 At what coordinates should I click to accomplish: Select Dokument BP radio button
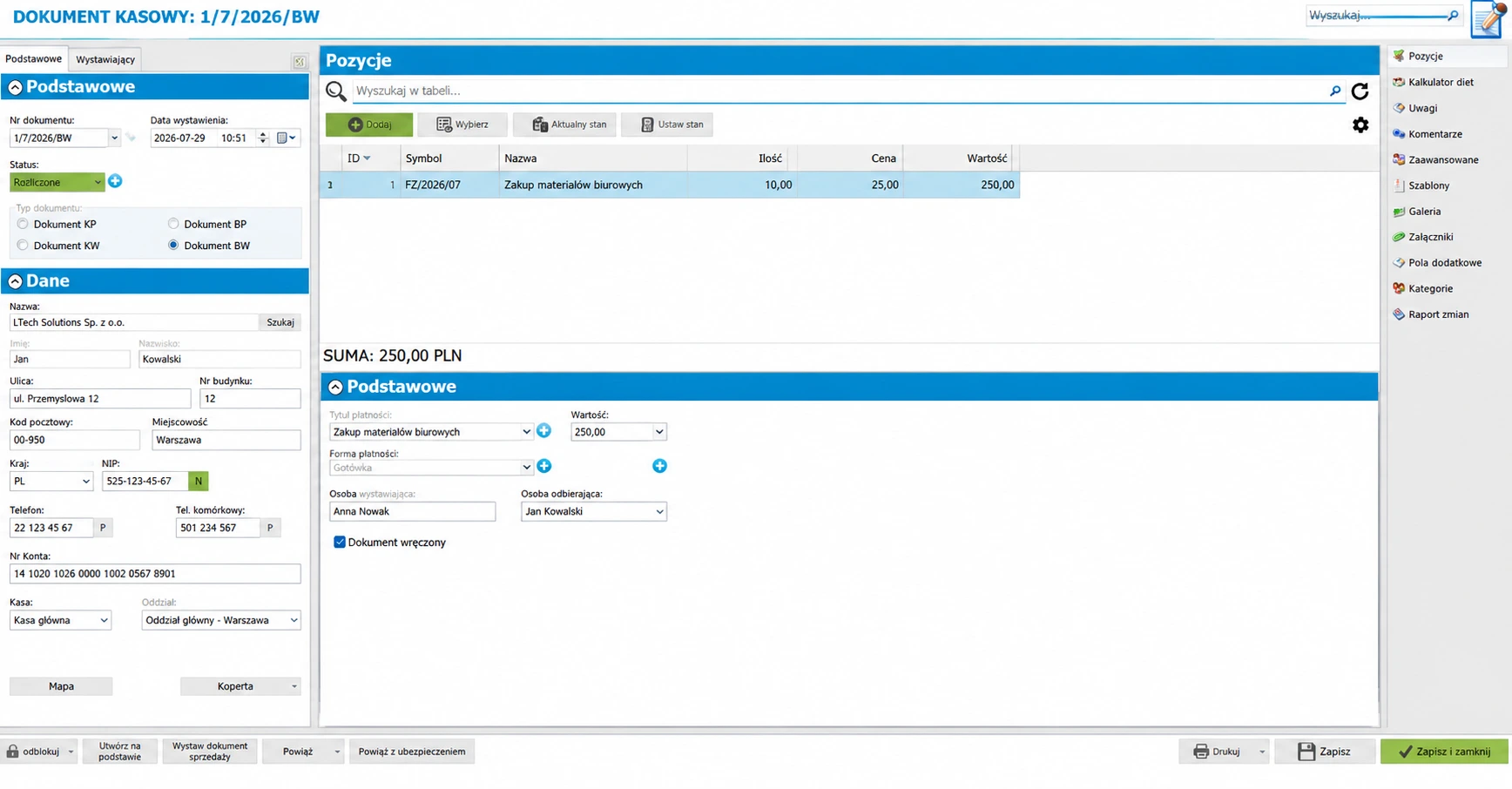(x=173, y=224)
